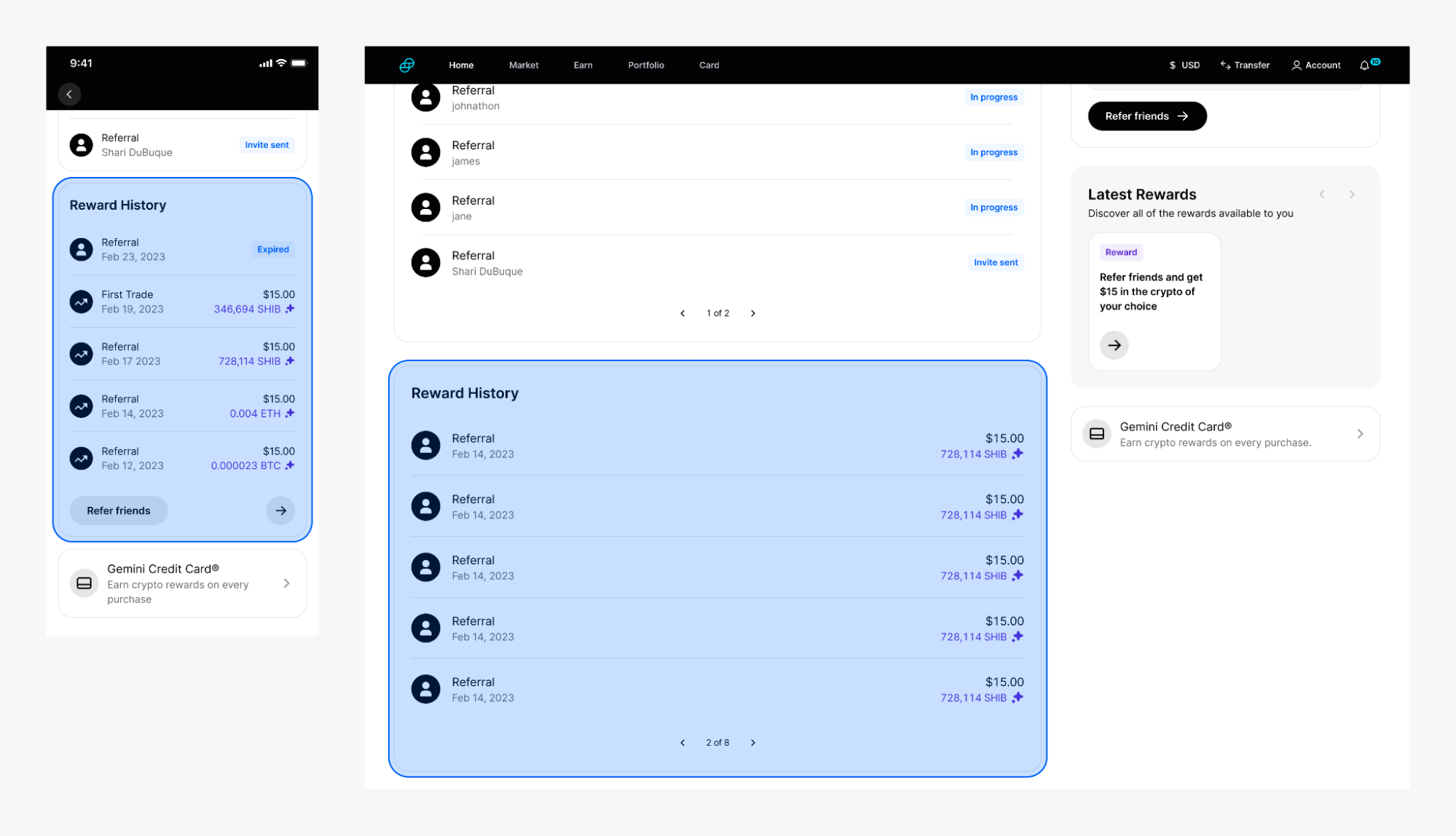
Task: Click the First Trade chart icon
Action: pos(82,301)
